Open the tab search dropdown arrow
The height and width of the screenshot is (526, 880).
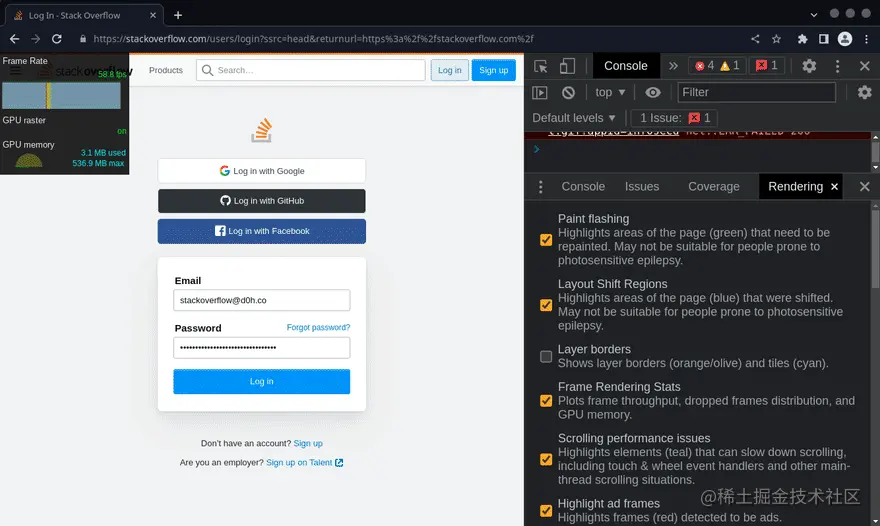(x=814, y=15)
